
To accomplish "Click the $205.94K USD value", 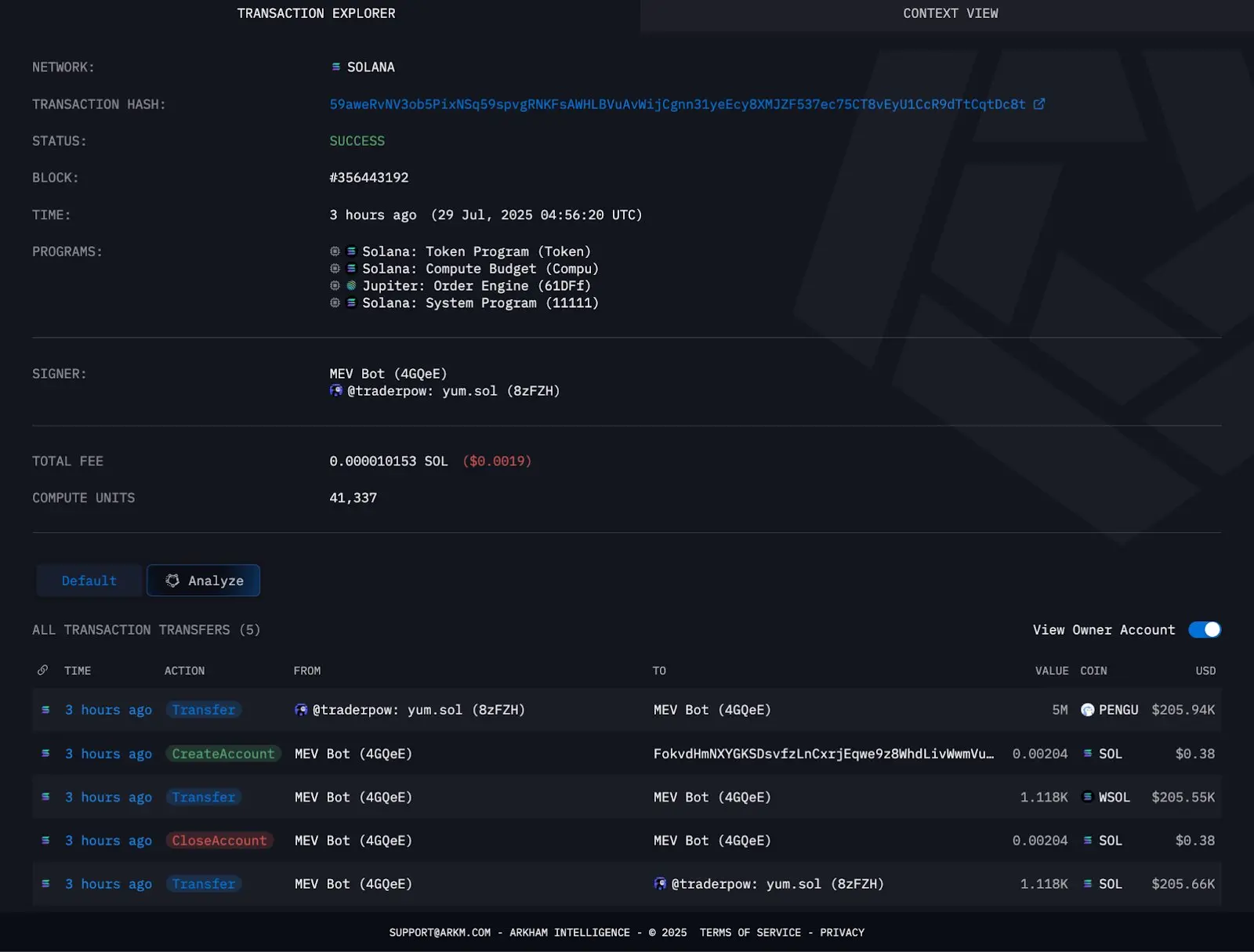I will coord(1183,710).
